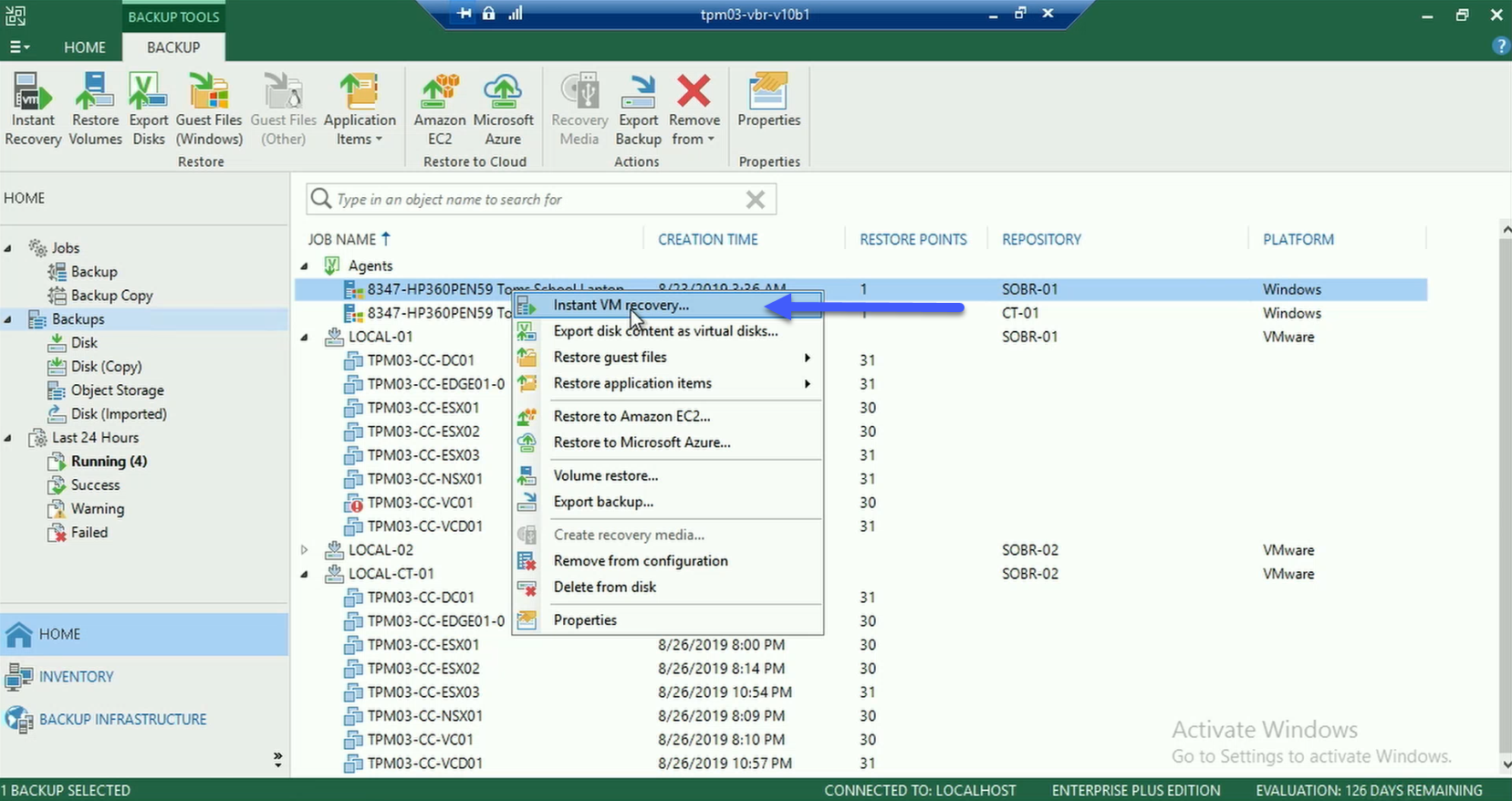Choose Restore to Microsoft Azure menu entry
This screenshot has height=801, width=1512.
[667, 442]
